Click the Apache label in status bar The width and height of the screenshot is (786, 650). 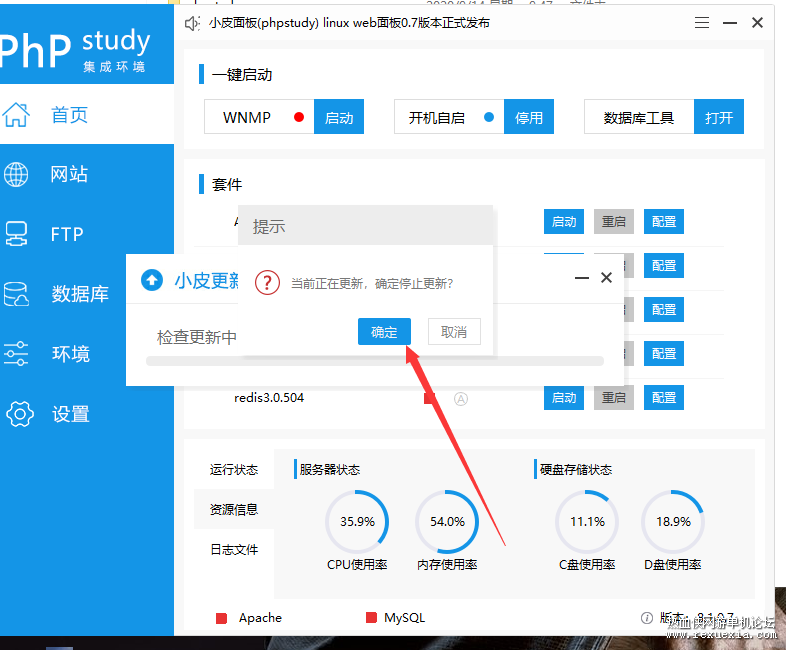click(x=260, y=618)
